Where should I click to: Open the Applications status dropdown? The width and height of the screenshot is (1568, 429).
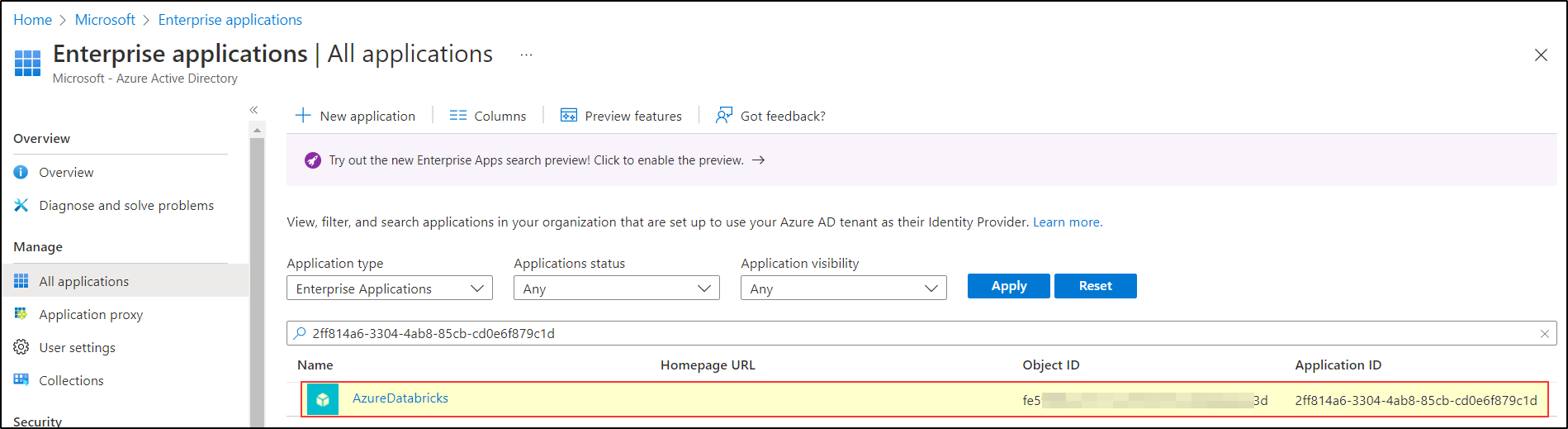(x=616, y=288)
